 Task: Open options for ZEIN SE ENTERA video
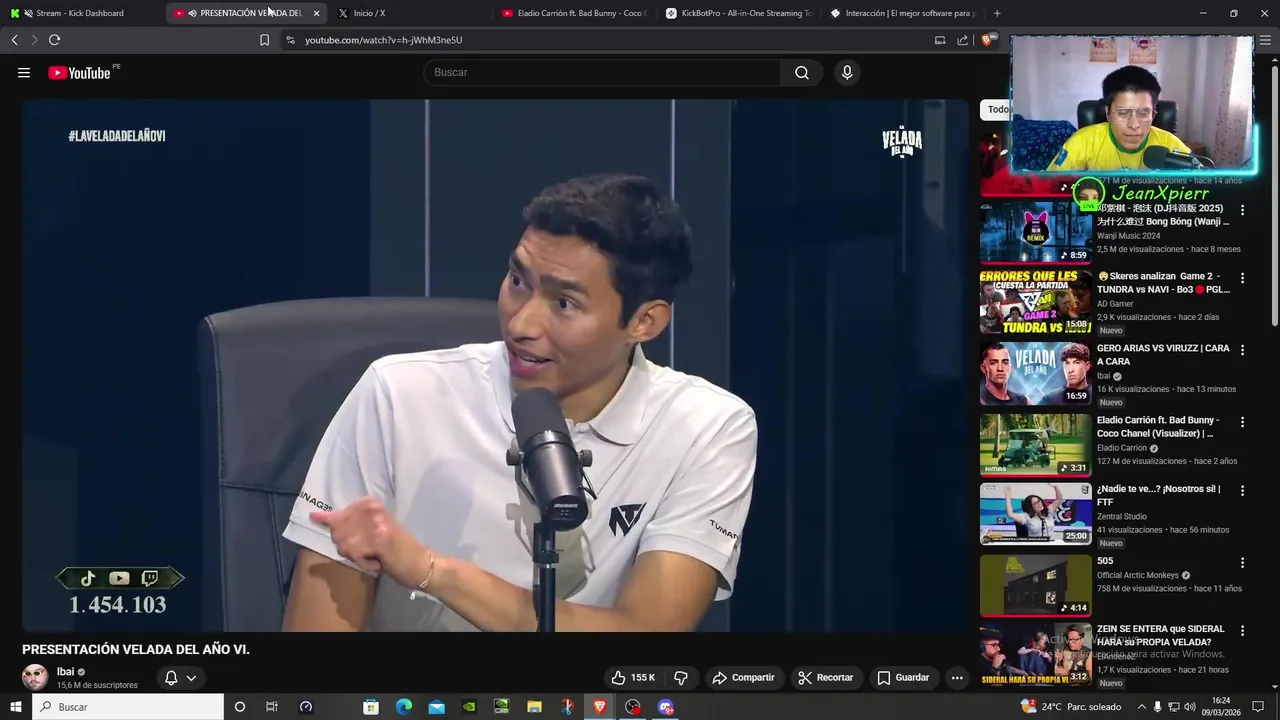1242,631
